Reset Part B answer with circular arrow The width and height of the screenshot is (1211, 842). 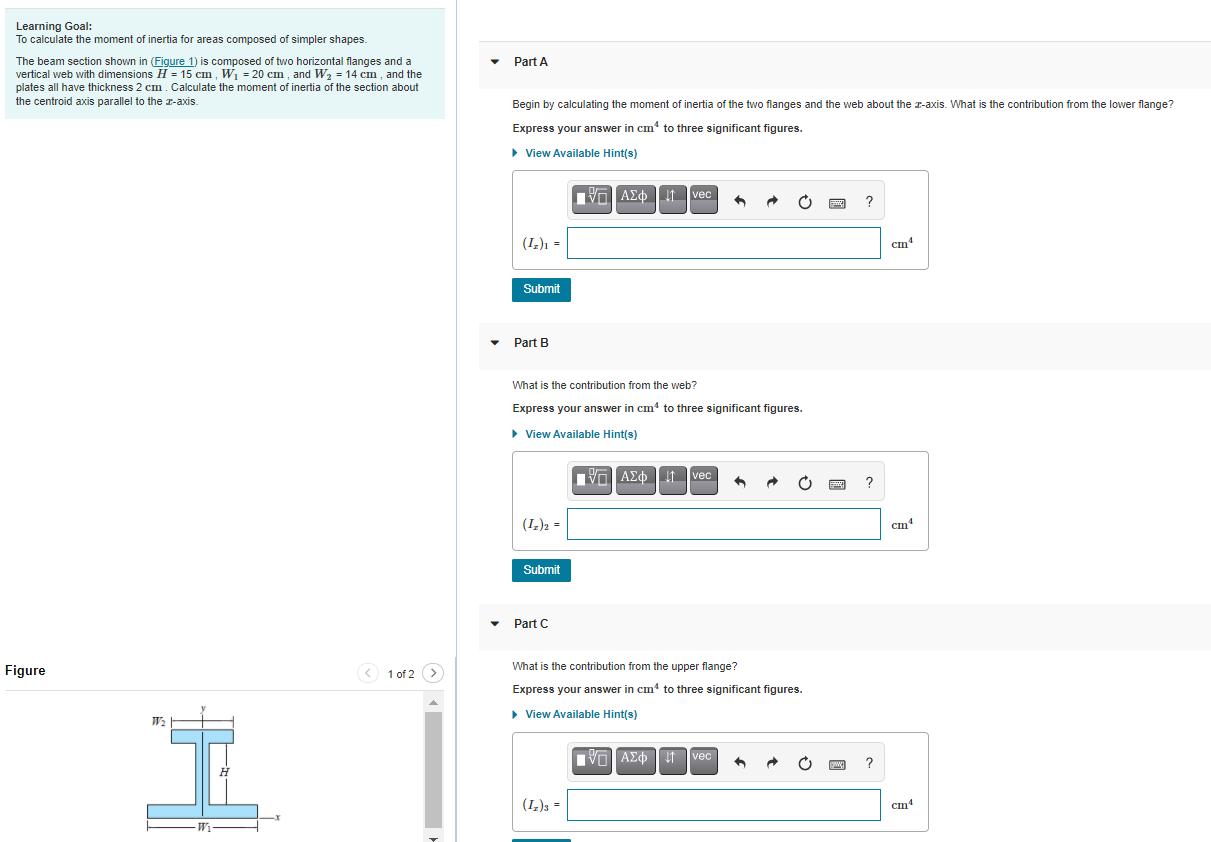tap(805, 483)
